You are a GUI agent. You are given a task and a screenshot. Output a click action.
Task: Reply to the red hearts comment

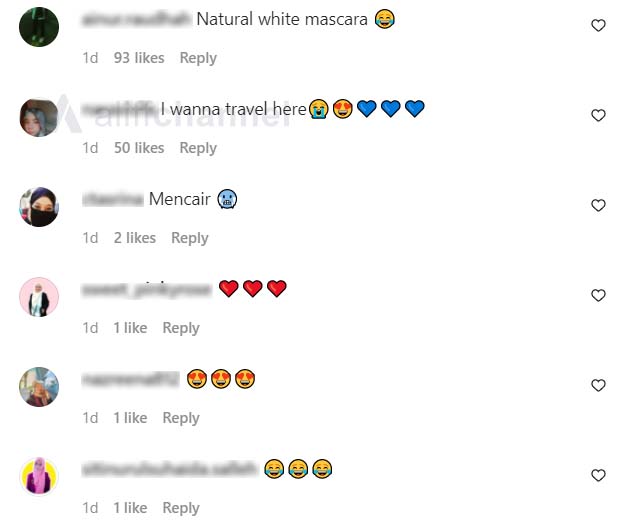tap(181, 328)
